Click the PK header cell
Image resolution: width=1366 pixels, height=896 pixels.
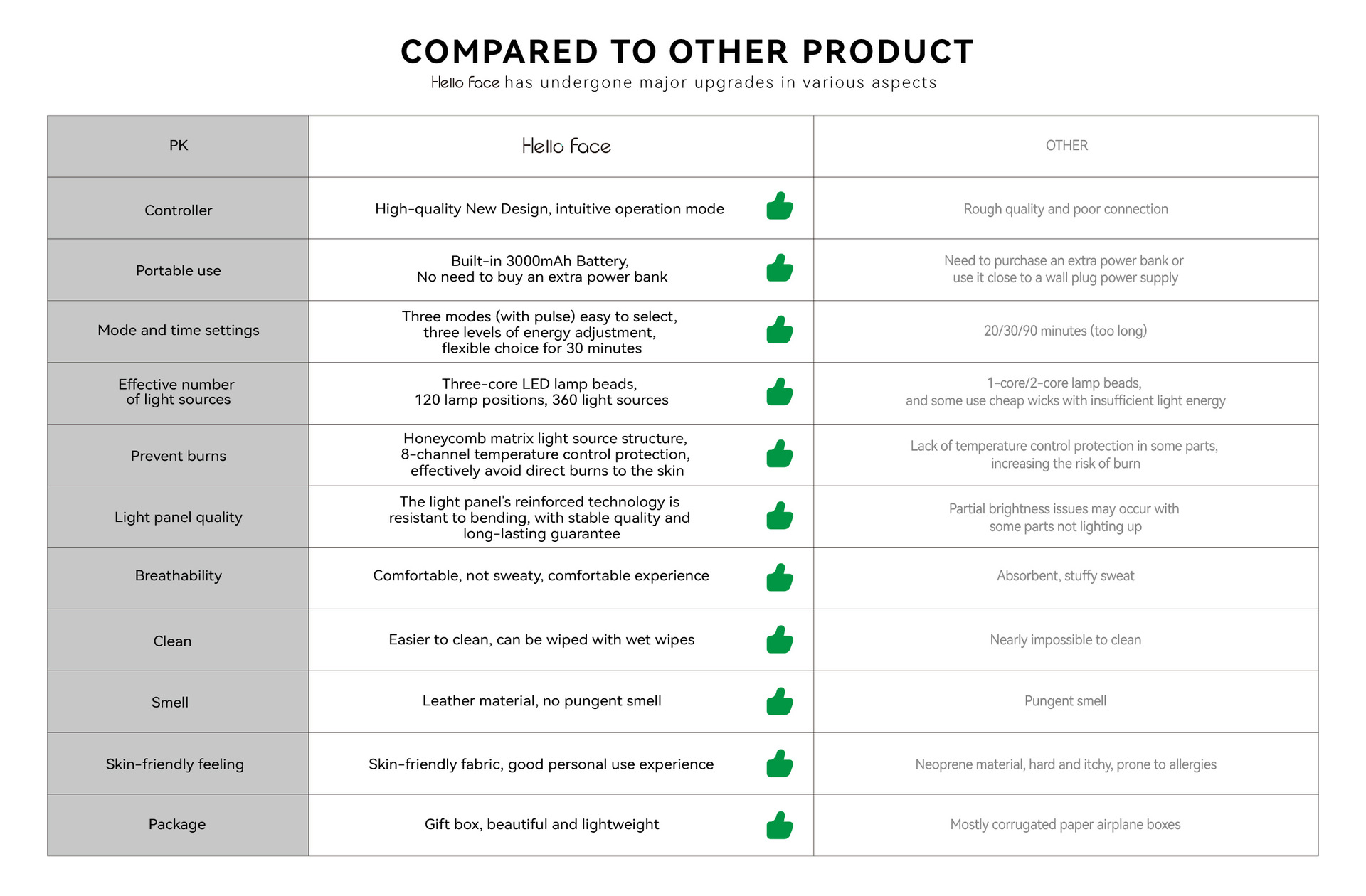[x=179, y=146]
